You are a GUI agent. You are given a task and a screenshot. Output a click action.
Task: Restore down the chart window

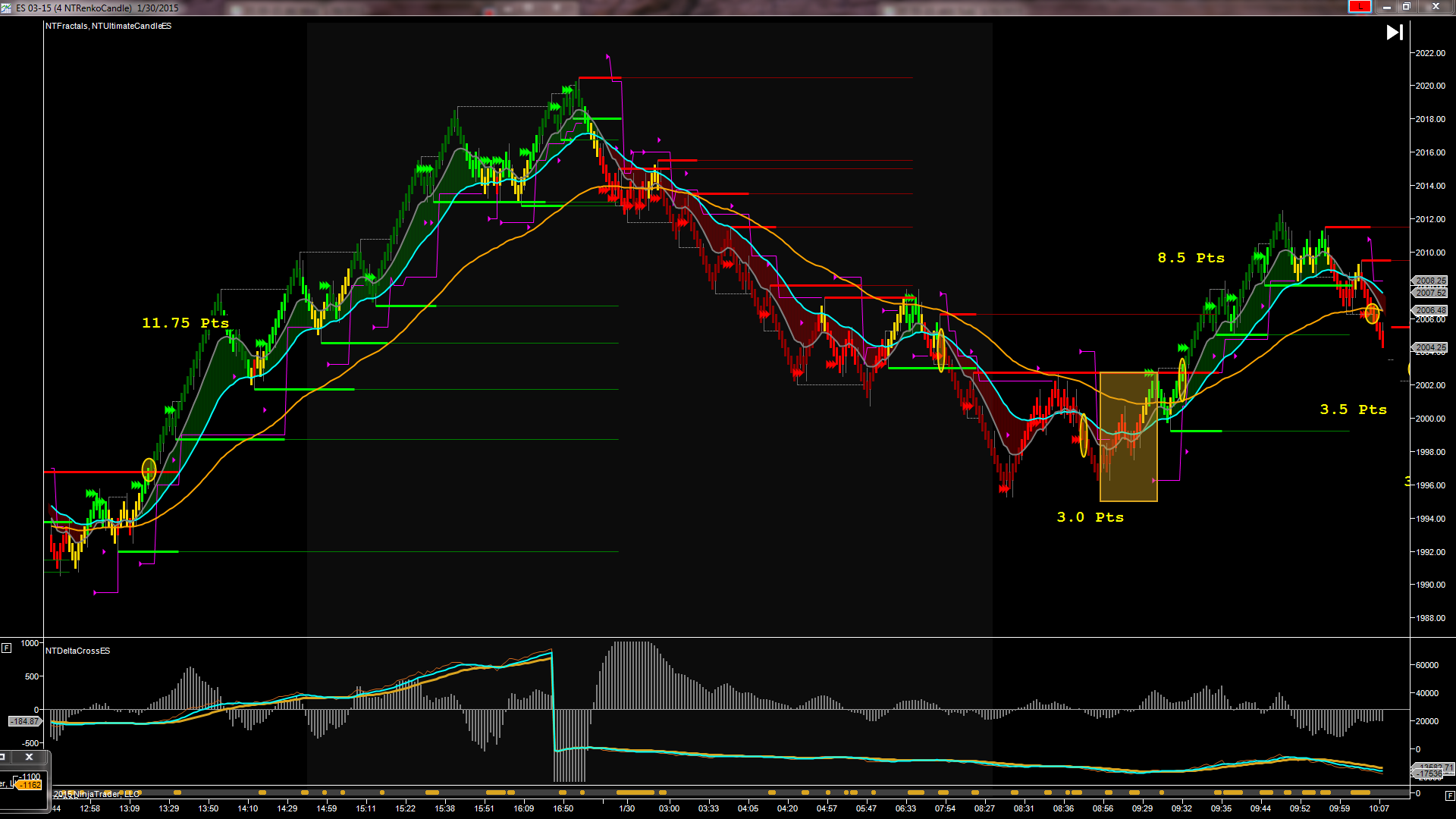(x=1407, y=7)
